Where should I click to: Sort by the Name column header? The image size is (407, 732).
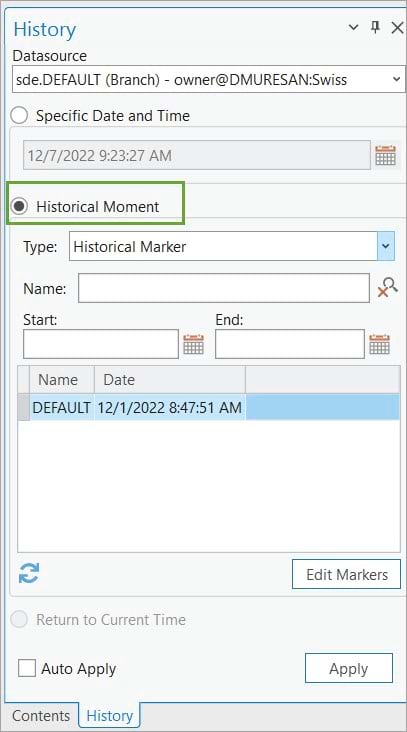pos(62,380)
